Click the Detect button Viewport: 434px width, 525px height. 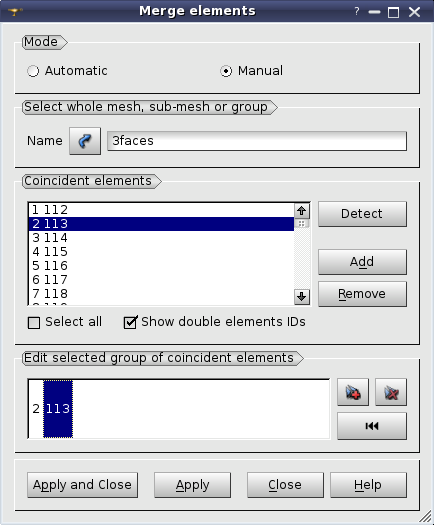pos(362,214)
